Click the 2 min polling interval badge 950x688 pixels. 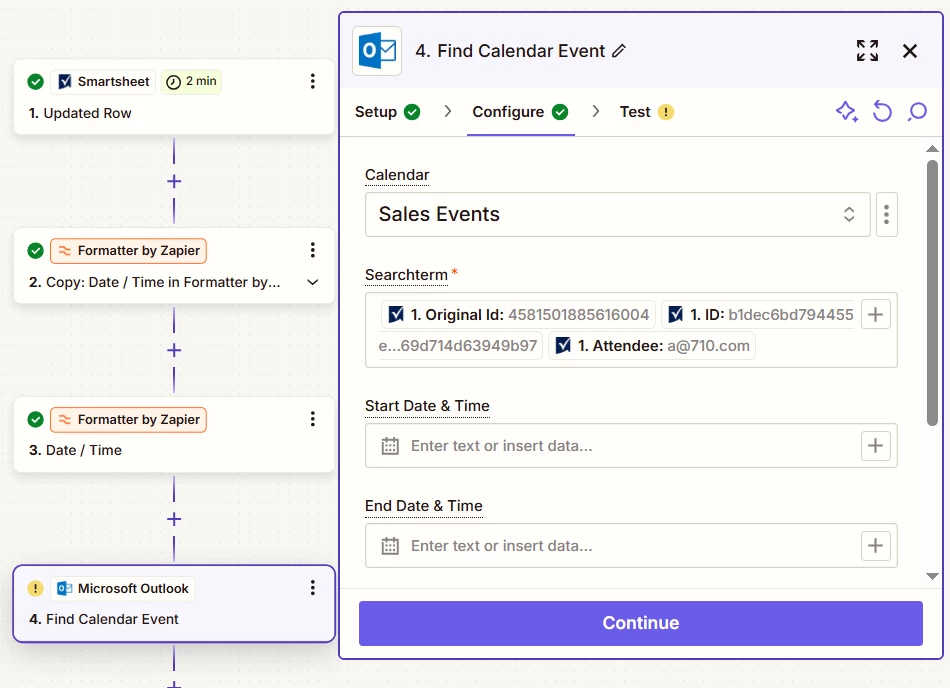tap(191, 82)
